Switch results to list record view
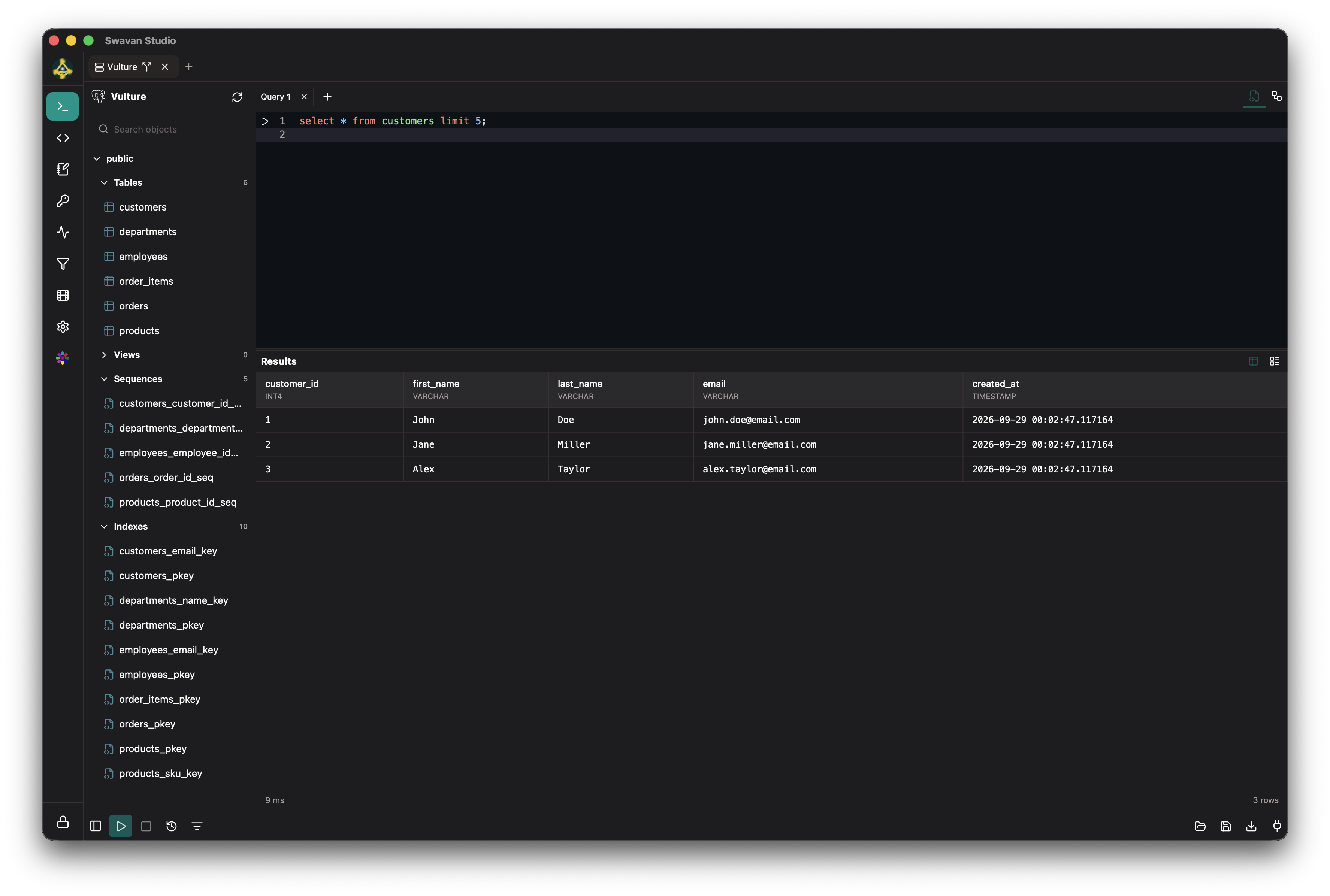Screen dimensions: 1330x896 tap(1275, 361)
